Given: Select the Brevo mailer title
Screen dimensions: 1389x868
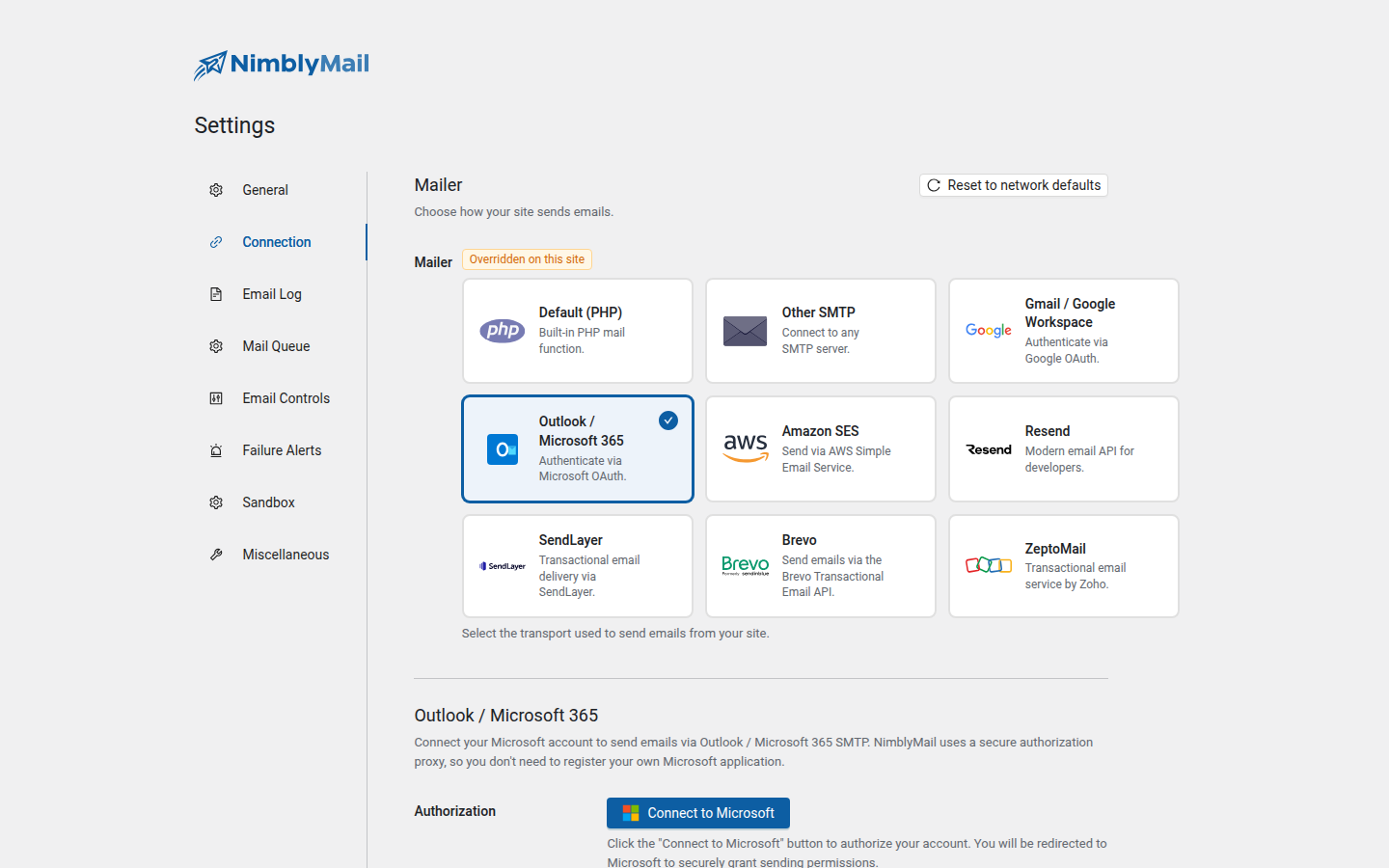Looking at the screenshot, I should point(800,540).
